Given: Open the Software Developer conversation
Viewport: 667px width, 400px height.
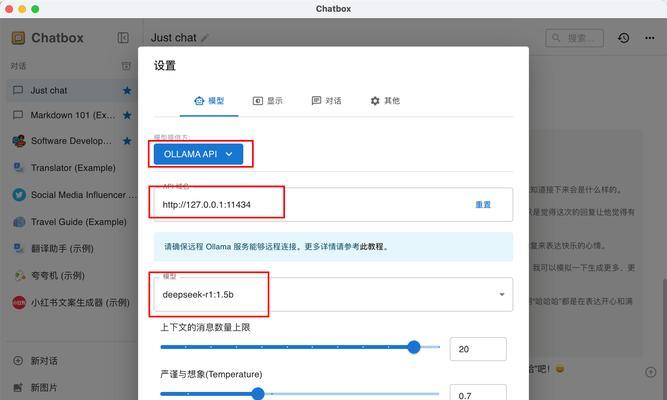Looking at the screenshot, I should [x=71, y=141].
